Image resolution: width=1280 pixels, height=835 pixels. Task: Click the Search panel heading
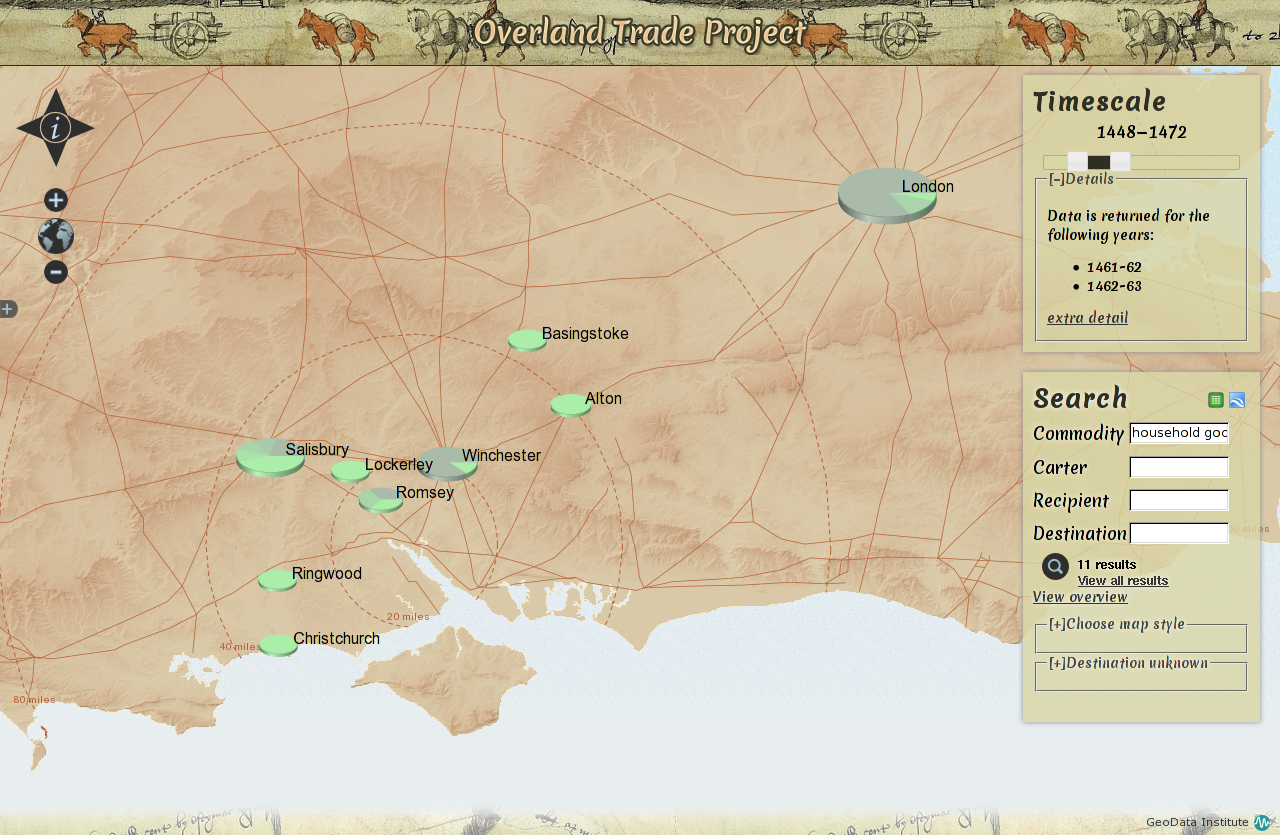pos(1080,398)
